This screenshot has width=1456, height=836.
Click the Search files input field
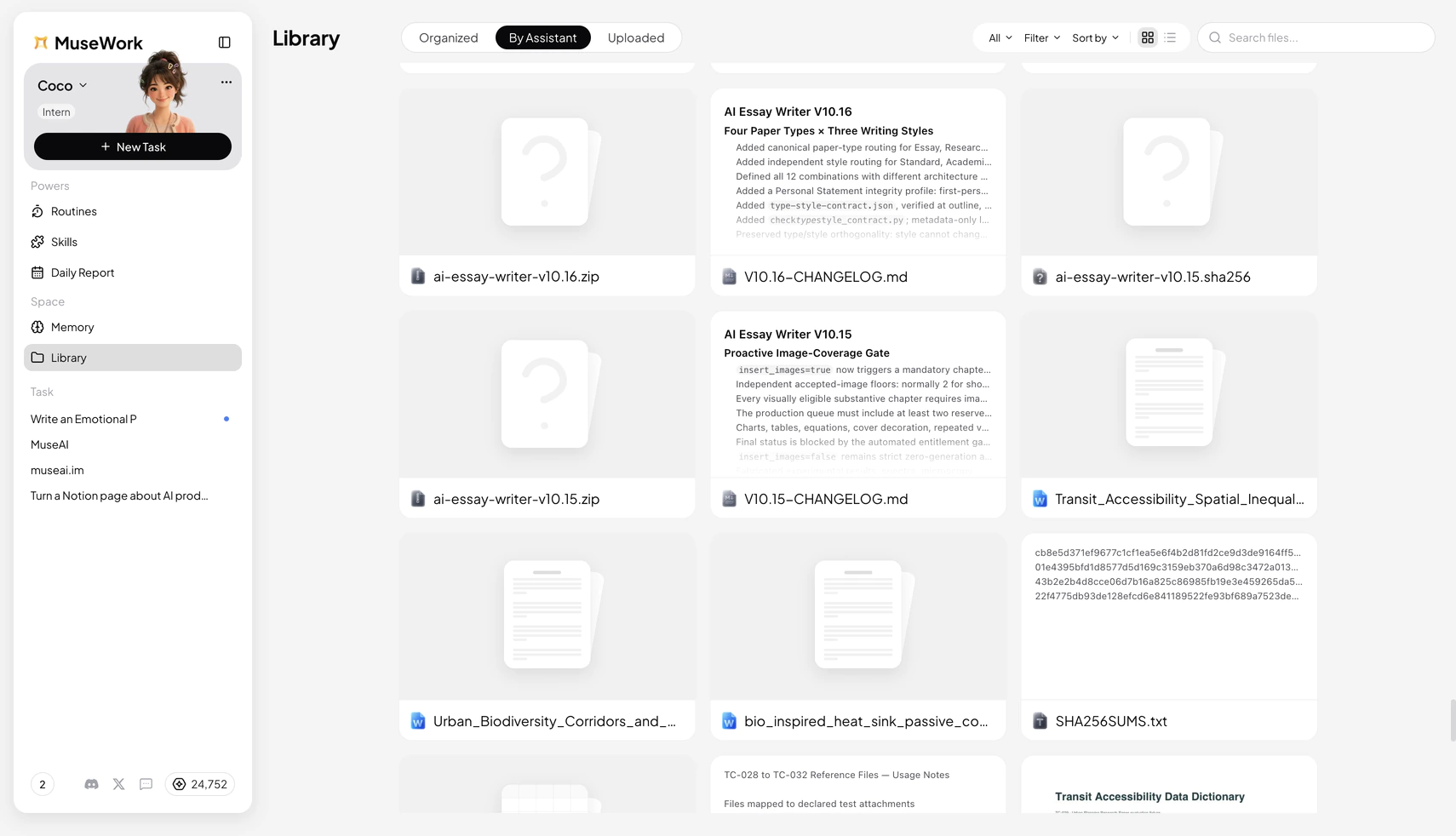point(1316,37)
